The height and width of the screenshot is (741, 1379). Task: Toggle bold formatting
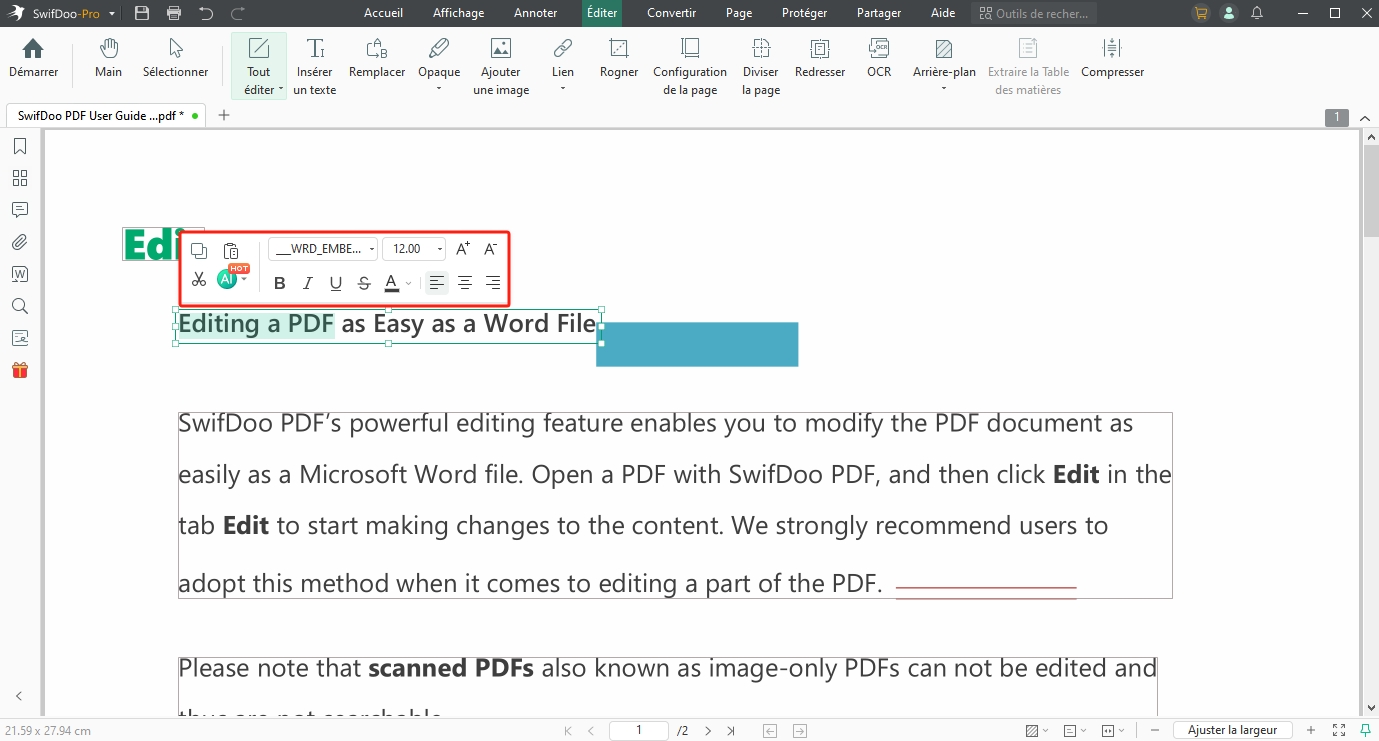280,283
